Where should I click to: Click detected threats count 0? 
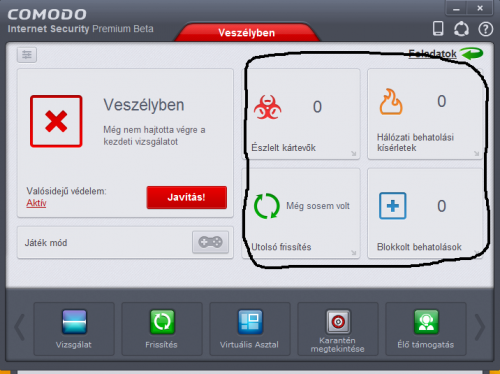click(x=317, y=107)
